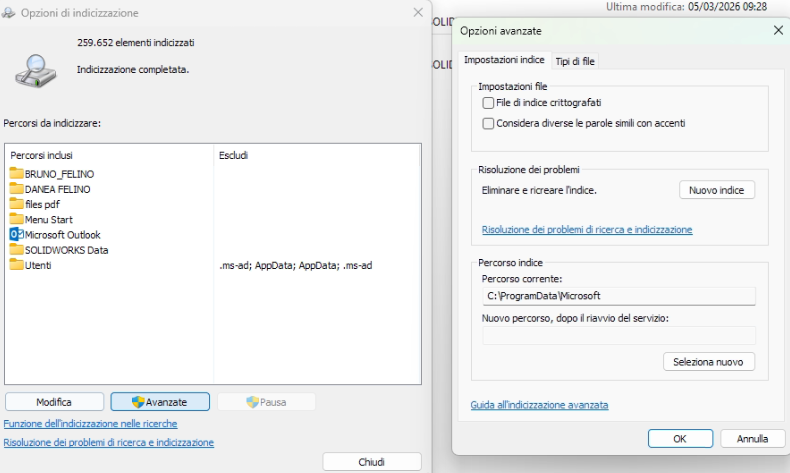Select DANEA FELINO text in list
This screenshot has height=473, width=790.
pyautogui.click(x=57, y=189)
